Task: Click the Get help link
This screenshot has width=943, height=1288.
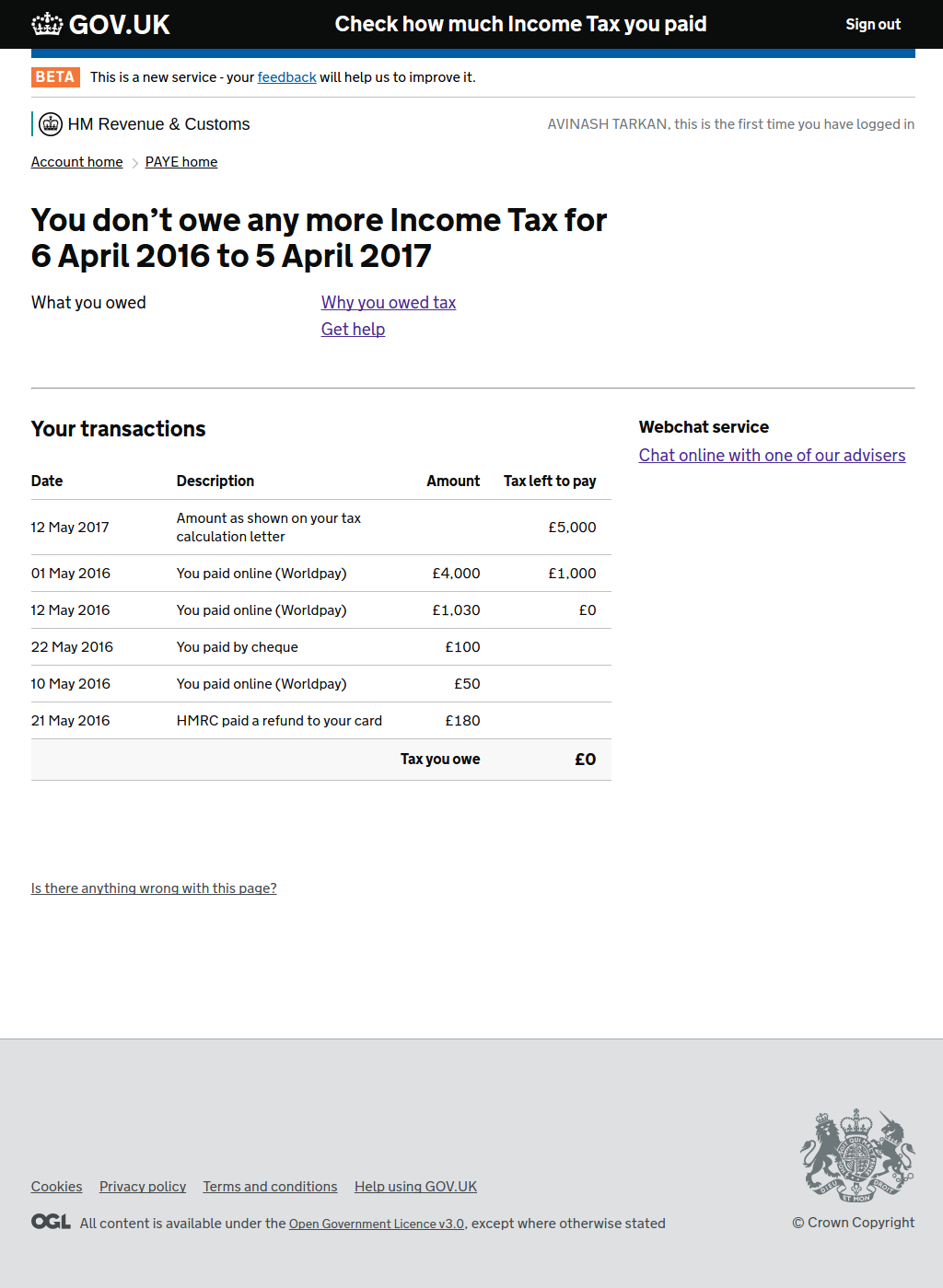Action: [353, 330]
